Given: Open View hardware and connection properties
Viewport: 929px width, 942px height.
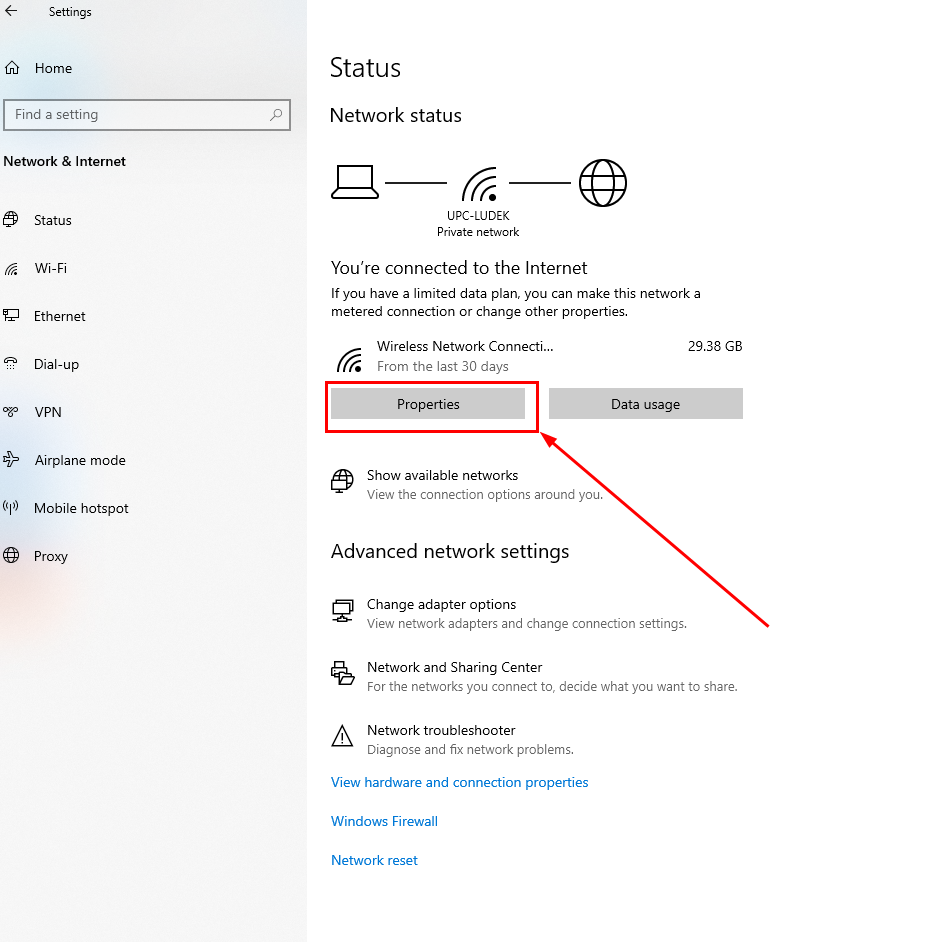Looking at the screenshot, I should tap(459, 783).
